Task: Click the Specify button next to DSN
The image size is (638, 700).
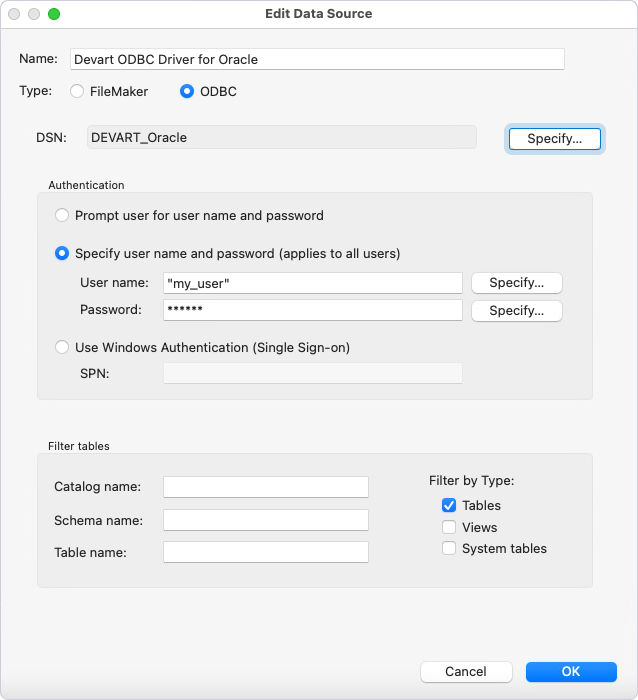Action: tap(555, 139)
